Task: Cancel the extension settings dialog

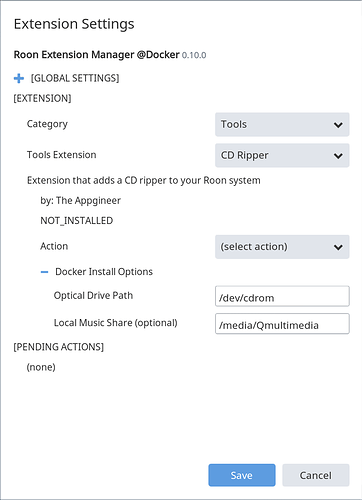Action: point(315,475)
